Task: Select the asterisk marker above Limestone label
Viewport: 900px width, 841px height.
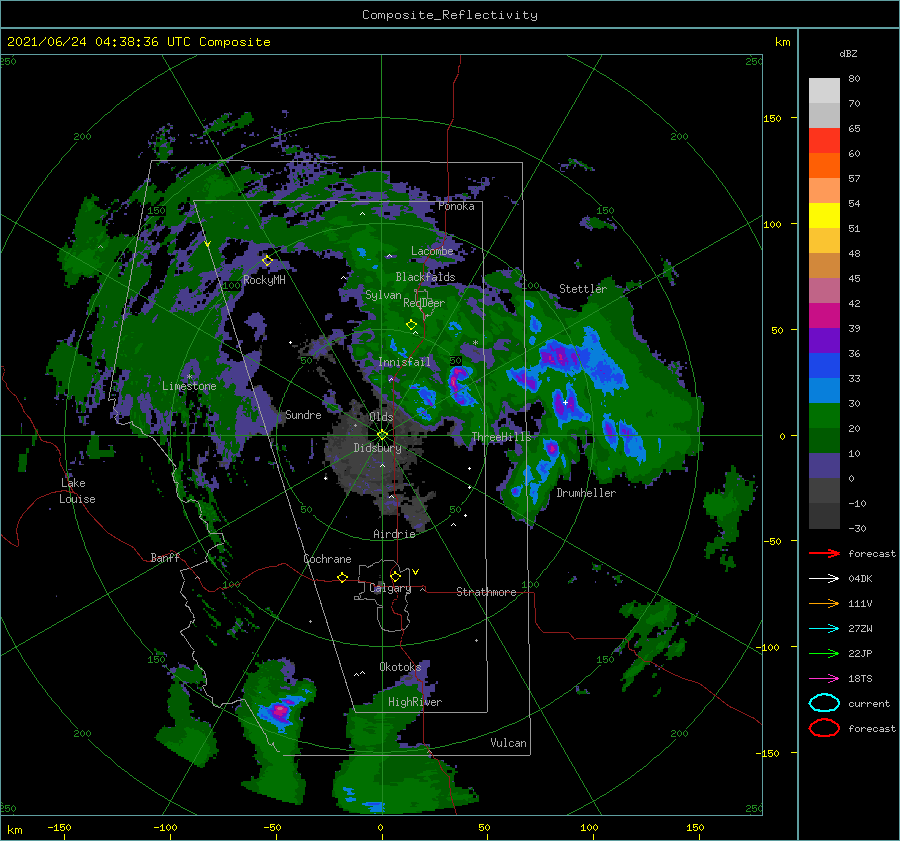Action: [x=189, y=377]
